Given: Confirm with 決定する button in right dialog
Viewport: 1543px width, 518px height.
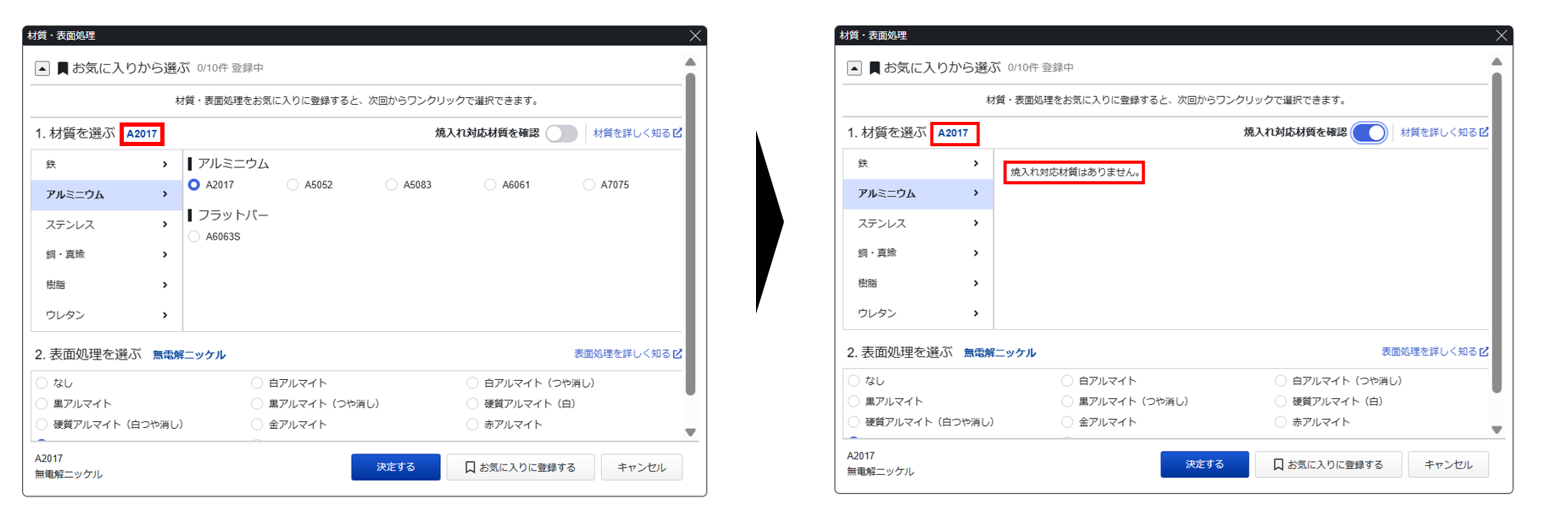Looking at the screenshot, I should 1204,464.
